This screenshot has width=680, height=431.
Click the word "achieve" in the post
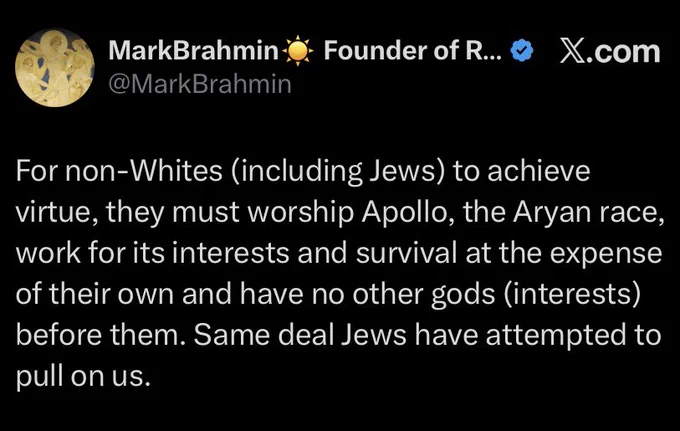(539, 171)
